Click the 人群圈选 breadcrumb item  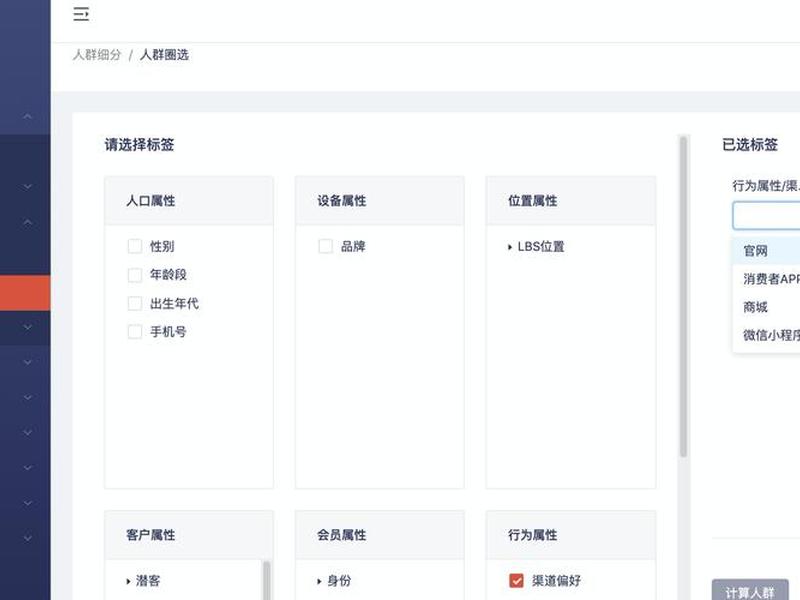click(x=164, y=55)
